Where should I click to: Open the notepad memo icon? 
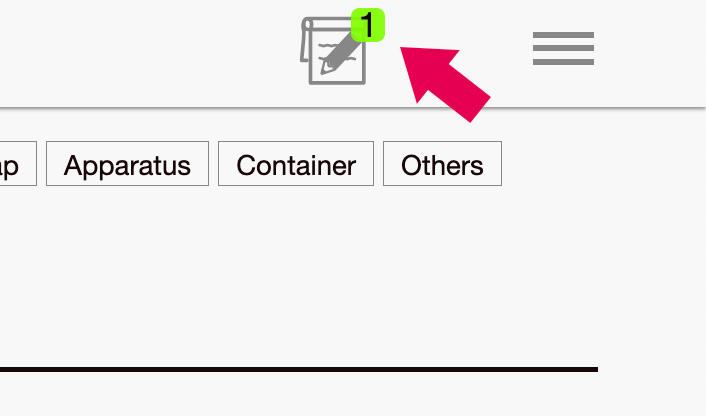333,50
